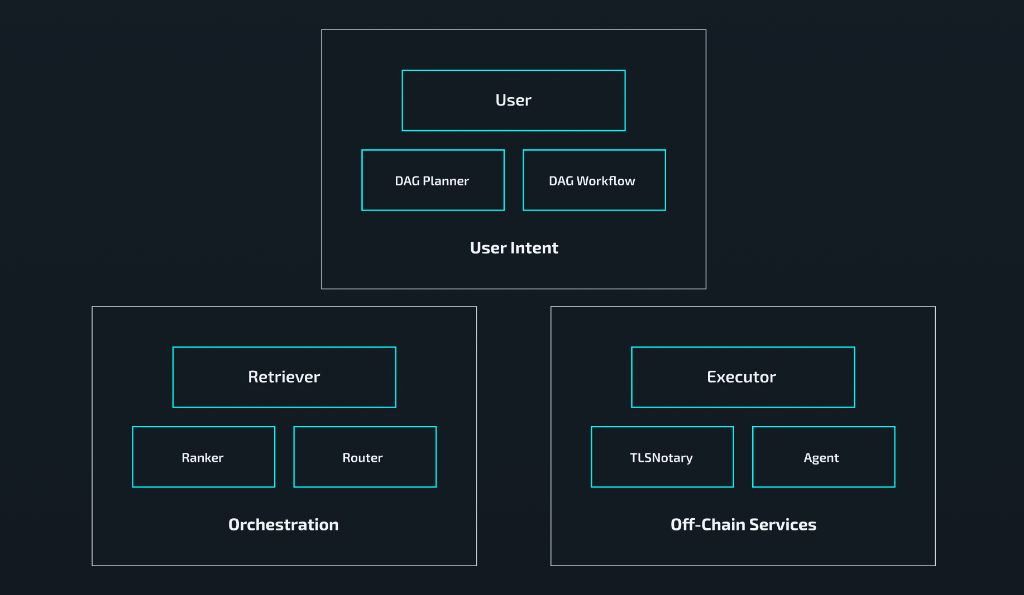
Task: Click the Agent component
Action: (822, 457)
